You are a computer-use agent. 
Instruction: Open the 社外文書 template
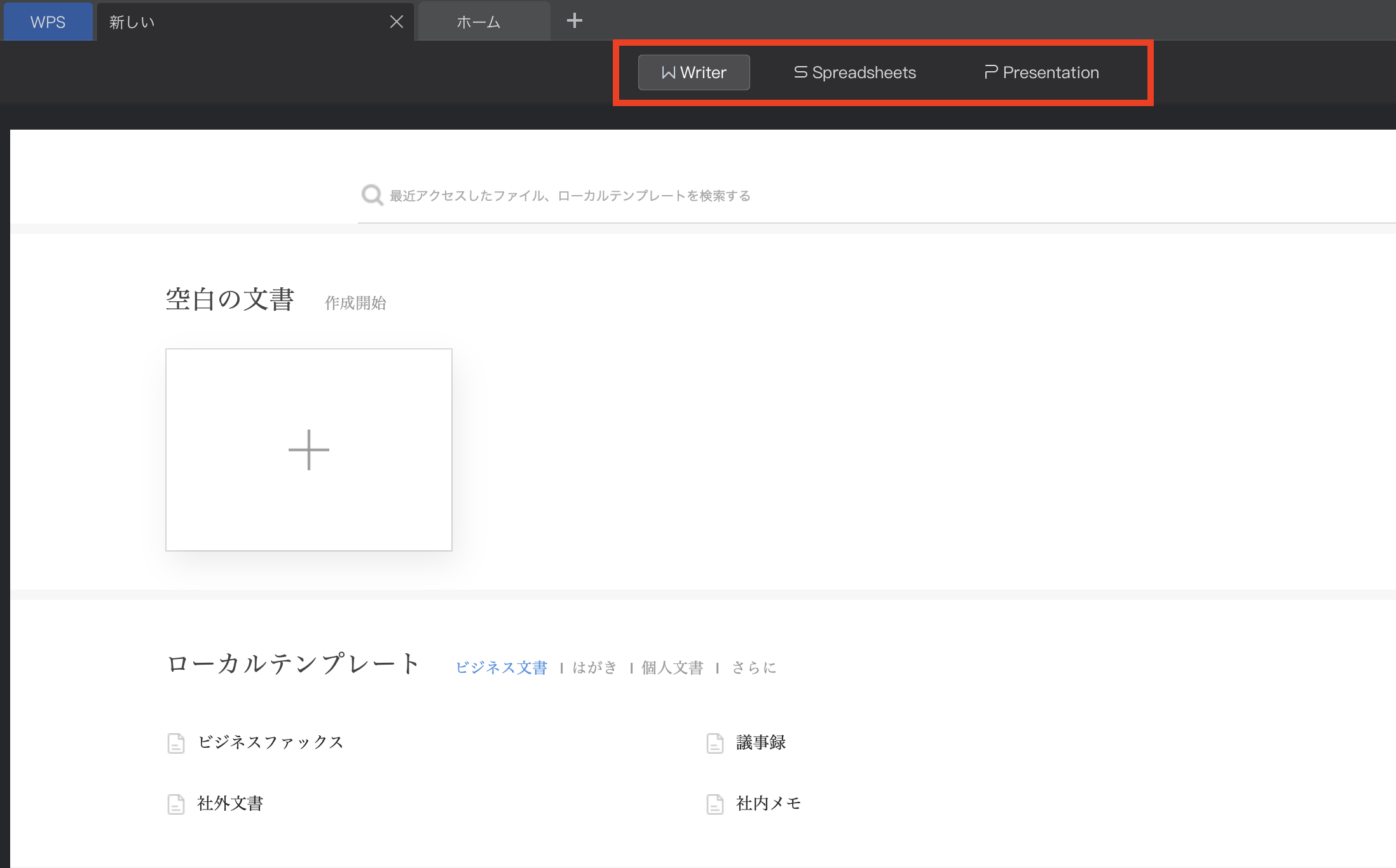click(230, 803)
